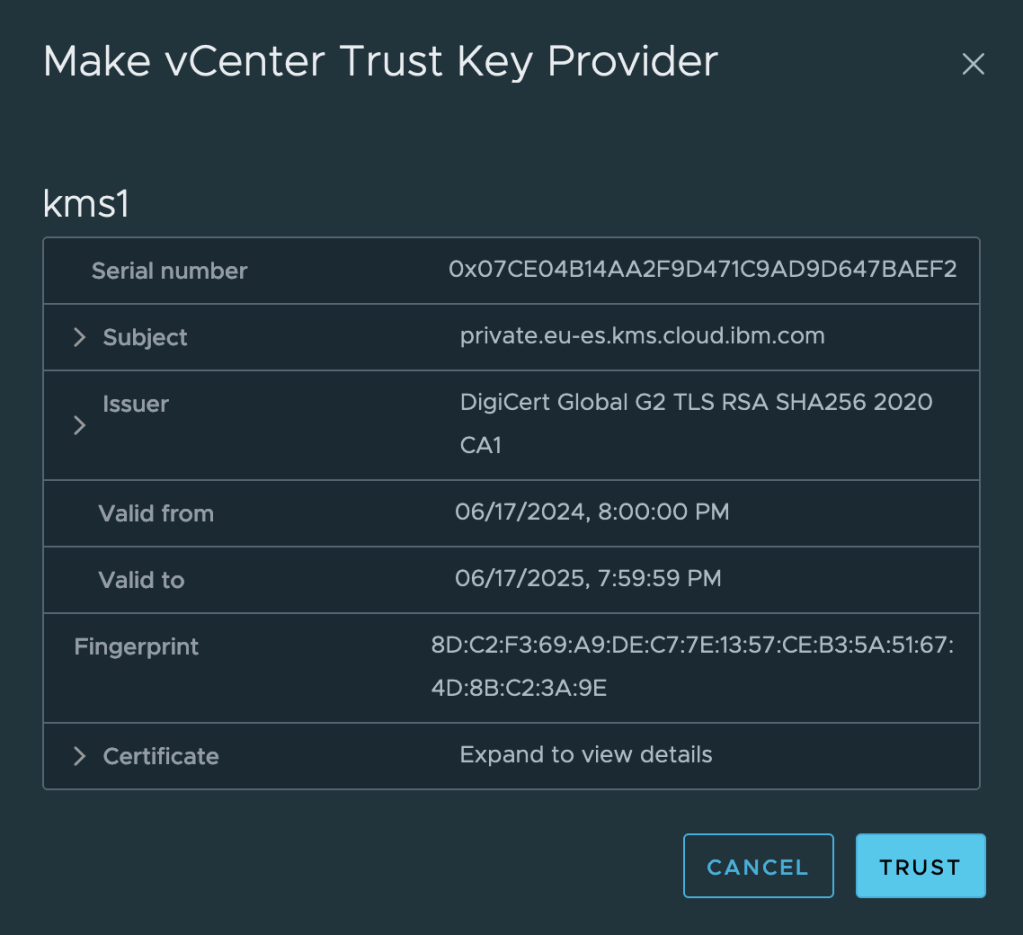Click the Fingerprint label
The image size is (1023, 935).
[x=136, y=647]
